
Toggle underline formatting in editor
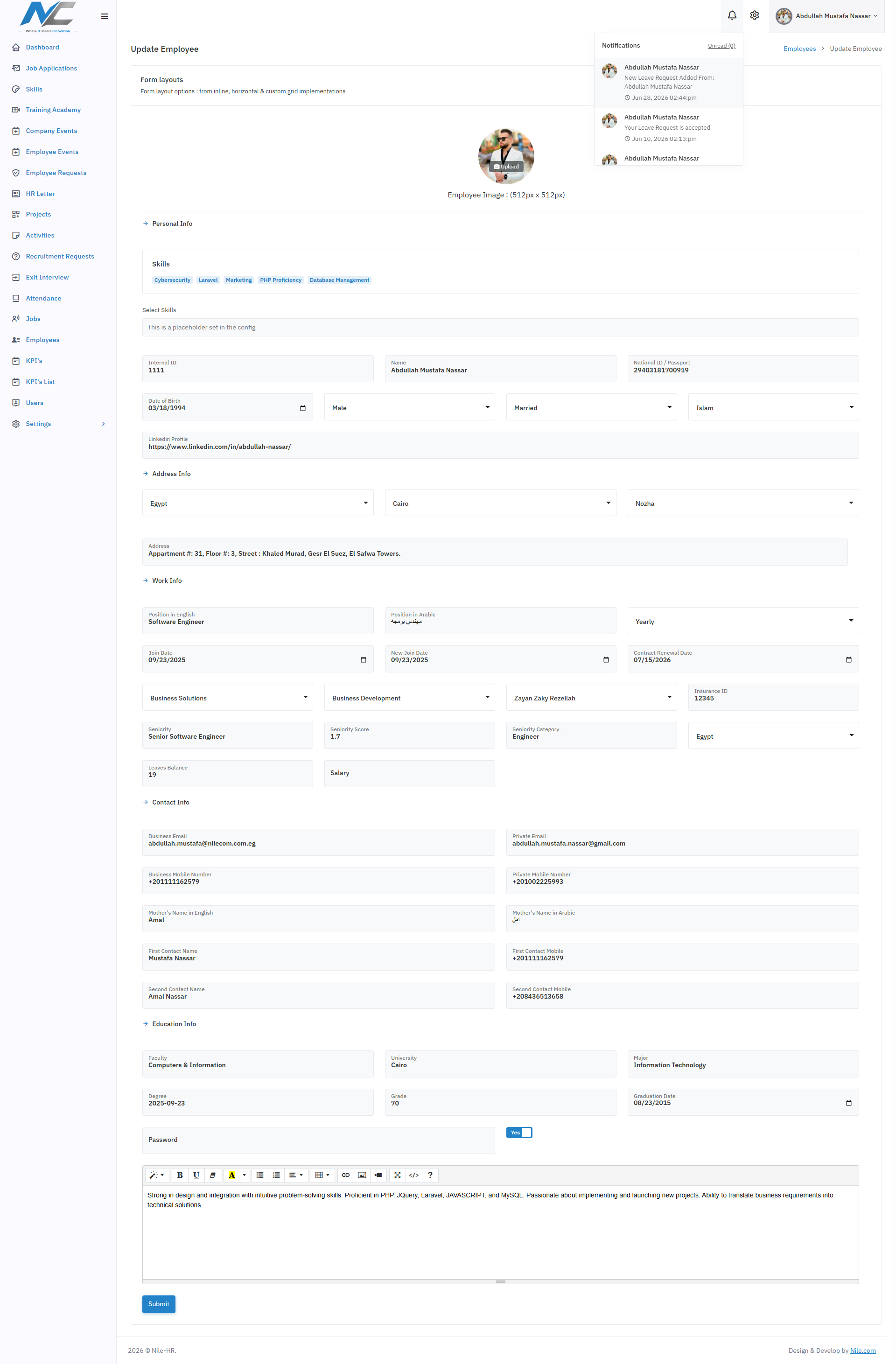(196, 1175)
